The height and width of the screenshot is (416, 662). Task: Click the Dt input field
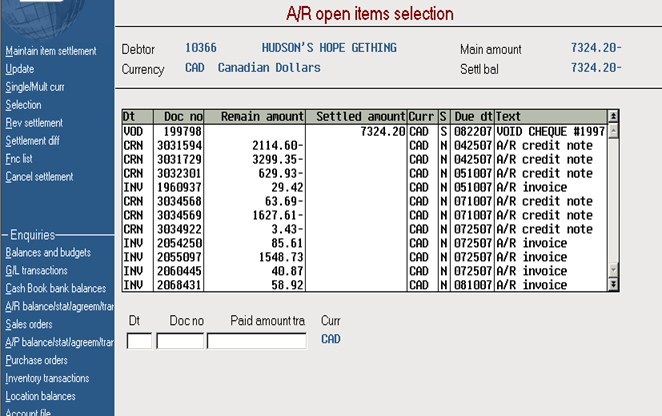139,341
